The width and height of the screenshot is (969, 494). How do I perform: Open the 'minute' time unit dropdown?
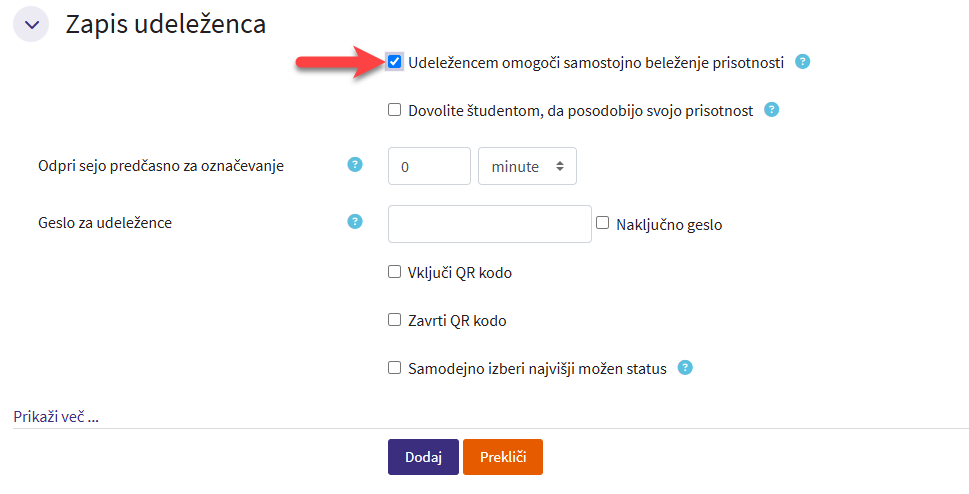[528, 166]
